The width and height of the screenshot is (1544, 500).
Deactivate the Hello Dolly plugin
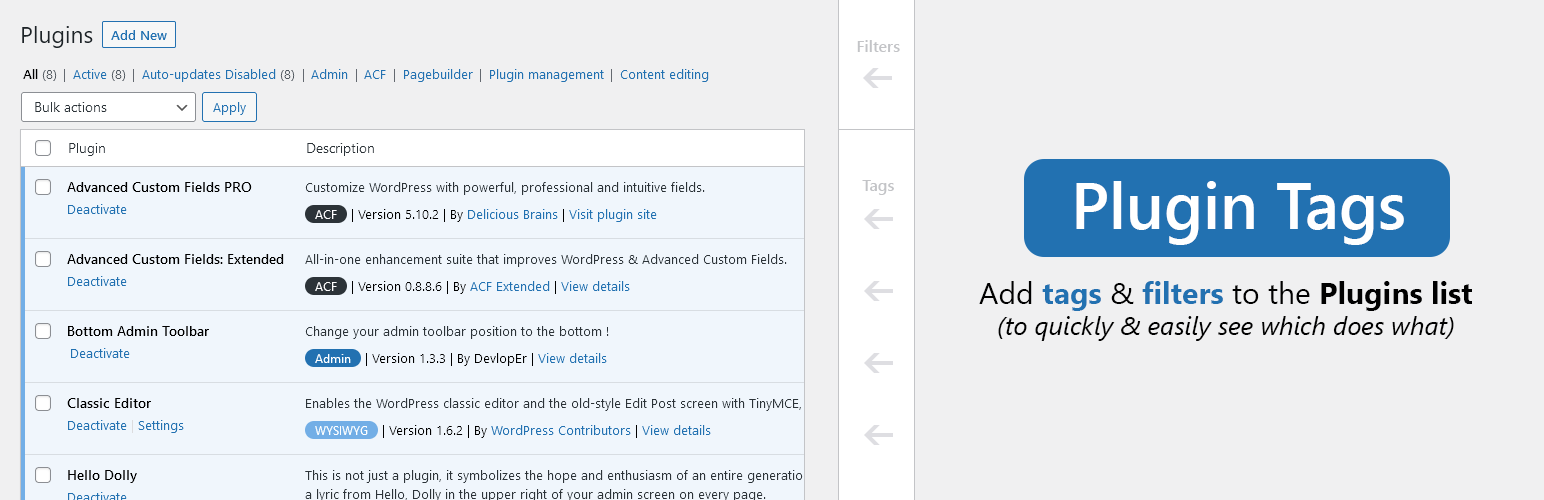click(97, 496)
